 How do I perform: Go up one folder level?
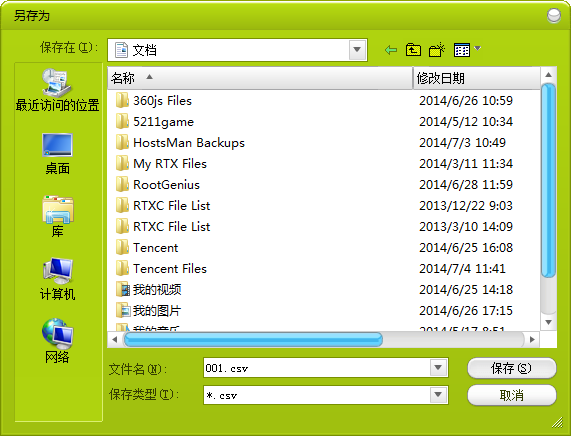click(x=413, y=50)
